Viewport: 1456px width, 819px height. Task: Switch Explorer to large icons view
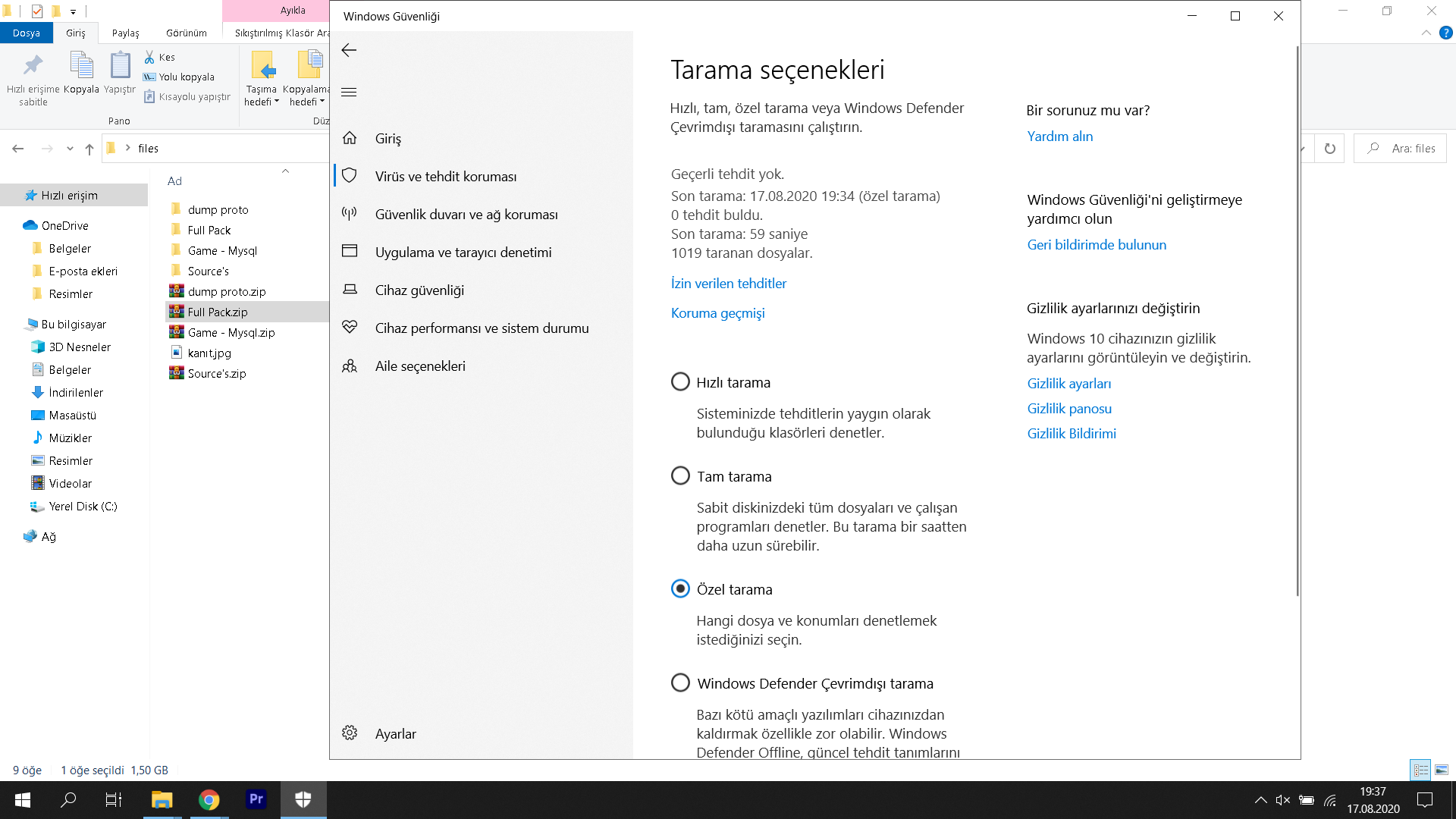click(1442, 770)
